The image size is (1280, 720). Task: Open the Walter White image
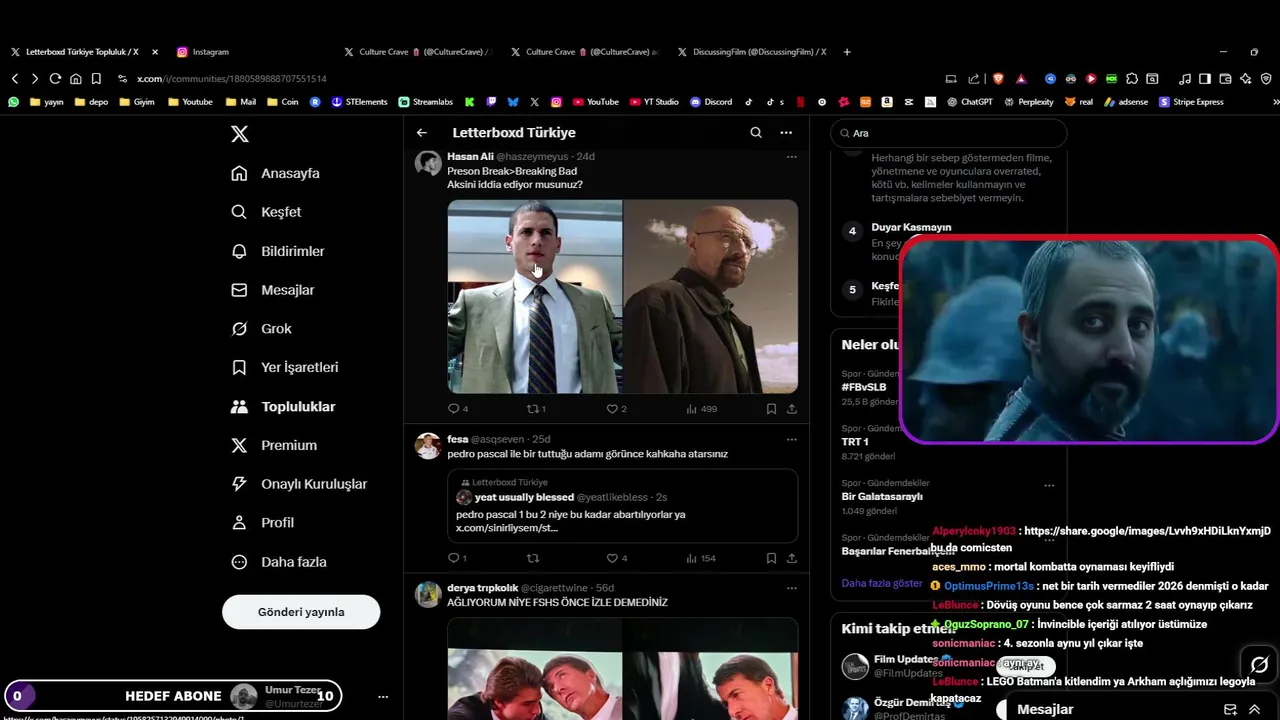point(711,296)
